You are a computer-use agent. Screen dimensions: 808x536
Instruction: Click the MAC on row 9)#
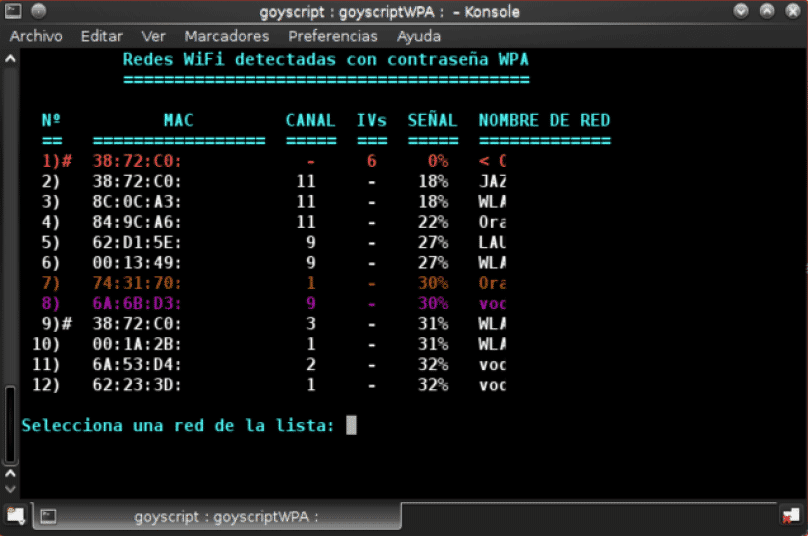point(137,324)
